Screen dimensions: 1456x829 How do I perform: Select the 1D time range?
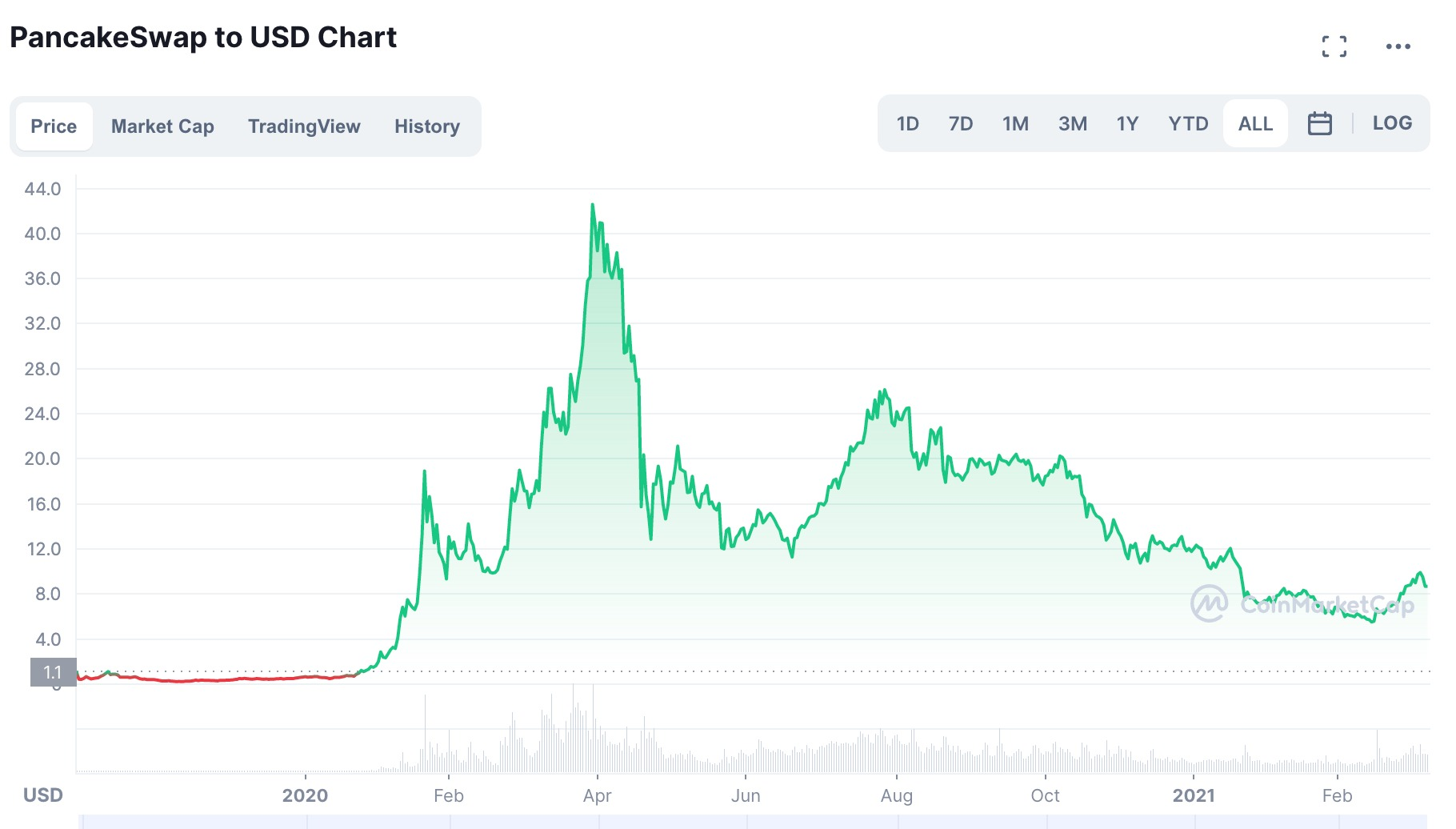click(x=907, y=124)
